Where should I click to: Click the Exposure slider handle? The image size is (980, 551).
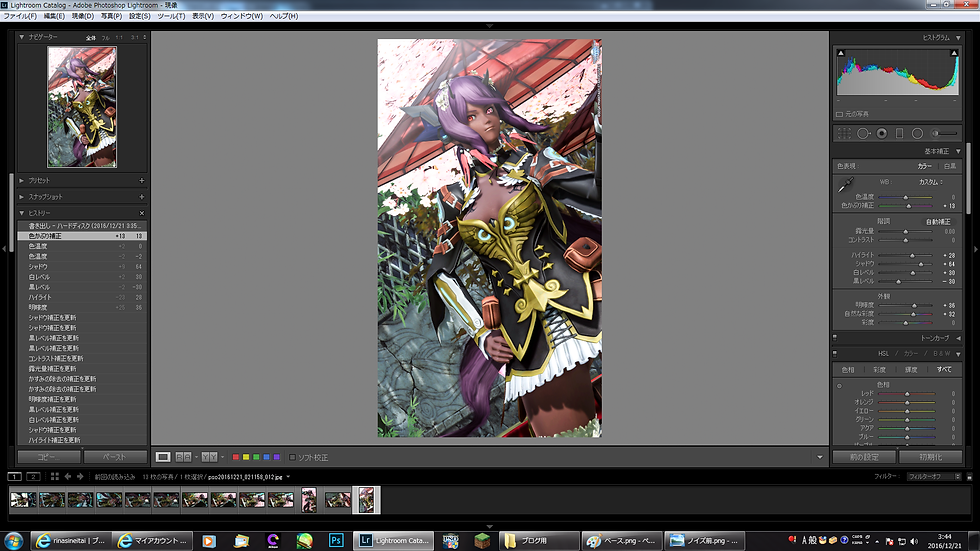[x=906, y=232]
